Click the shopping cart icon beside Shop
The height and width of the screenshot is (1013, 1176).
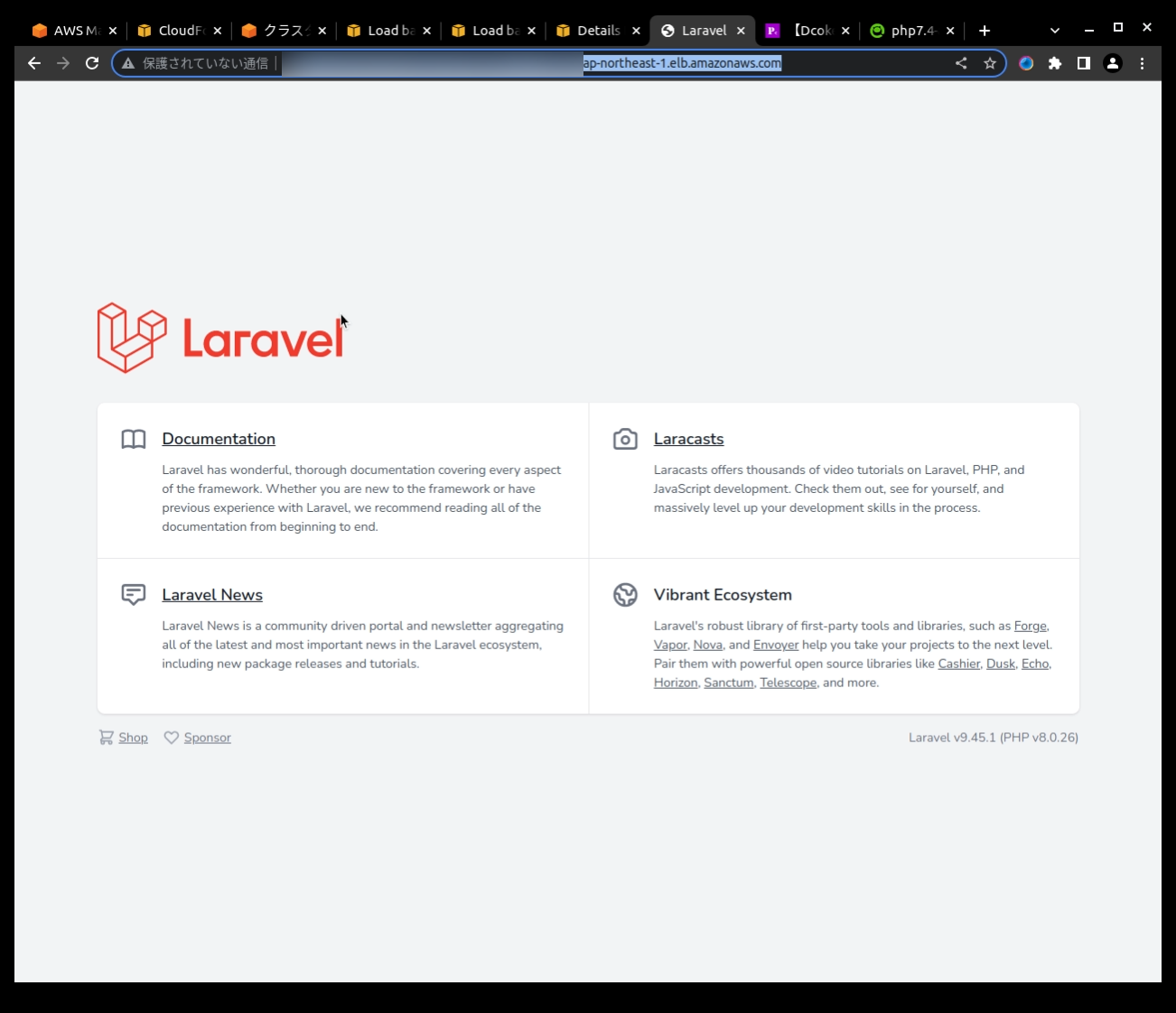point(105,737)
